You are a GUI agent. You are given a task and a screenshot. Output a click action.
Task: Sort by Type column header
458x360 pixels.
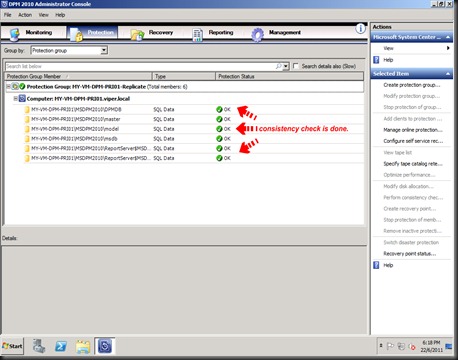click(184, 76)
